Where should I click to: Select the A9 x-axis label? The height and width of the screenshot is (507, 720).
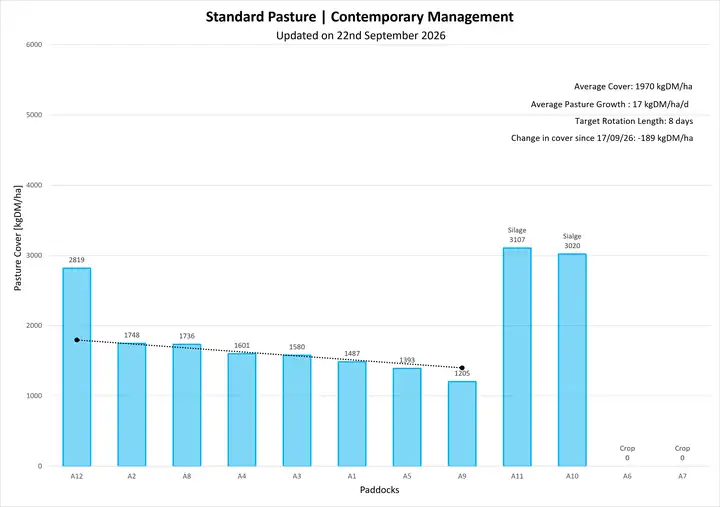(462, 476)
